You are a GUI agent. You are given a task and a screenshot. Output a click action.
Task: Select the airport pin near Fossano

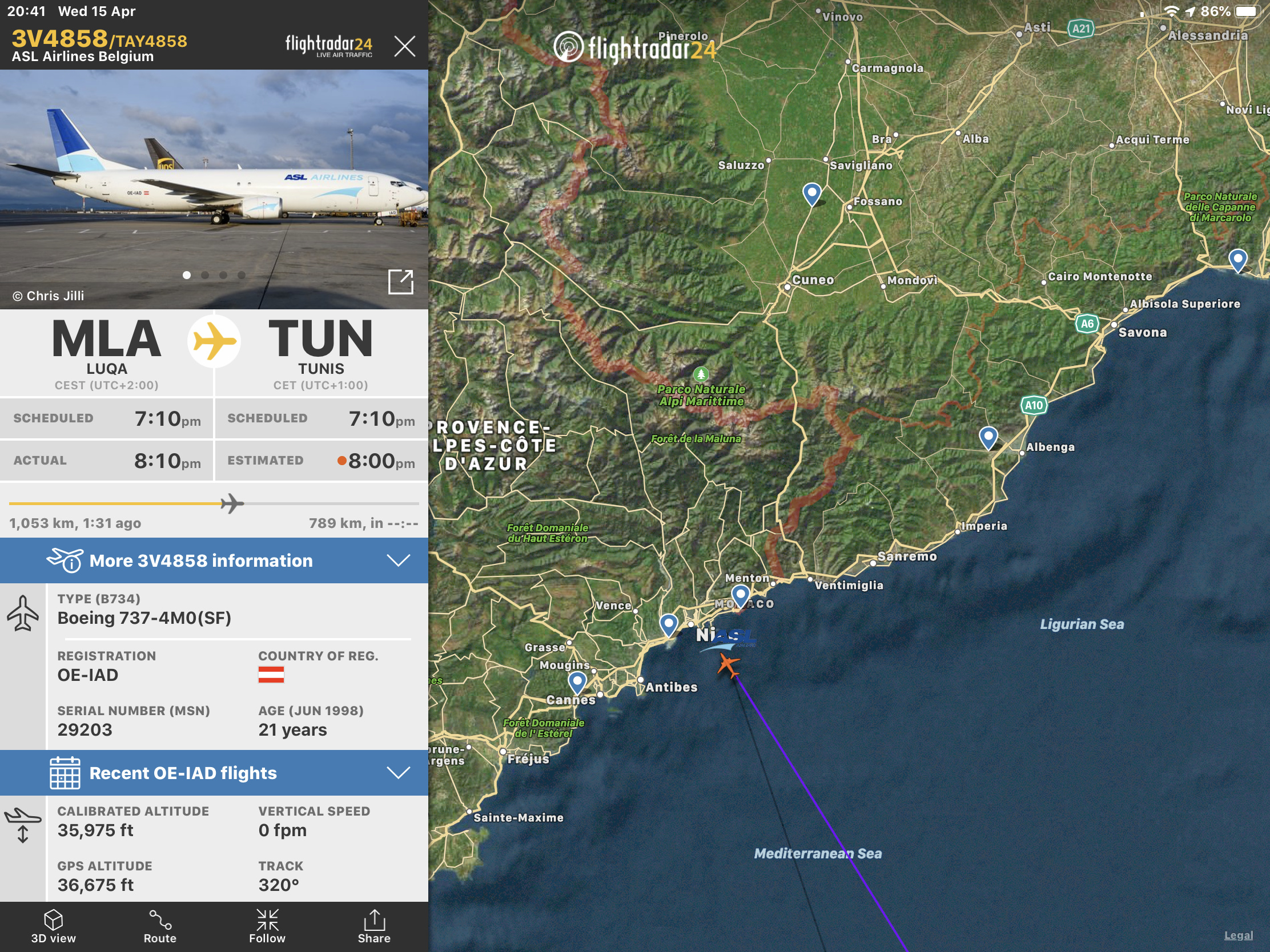pyautogui.click(x=812, y=194)
